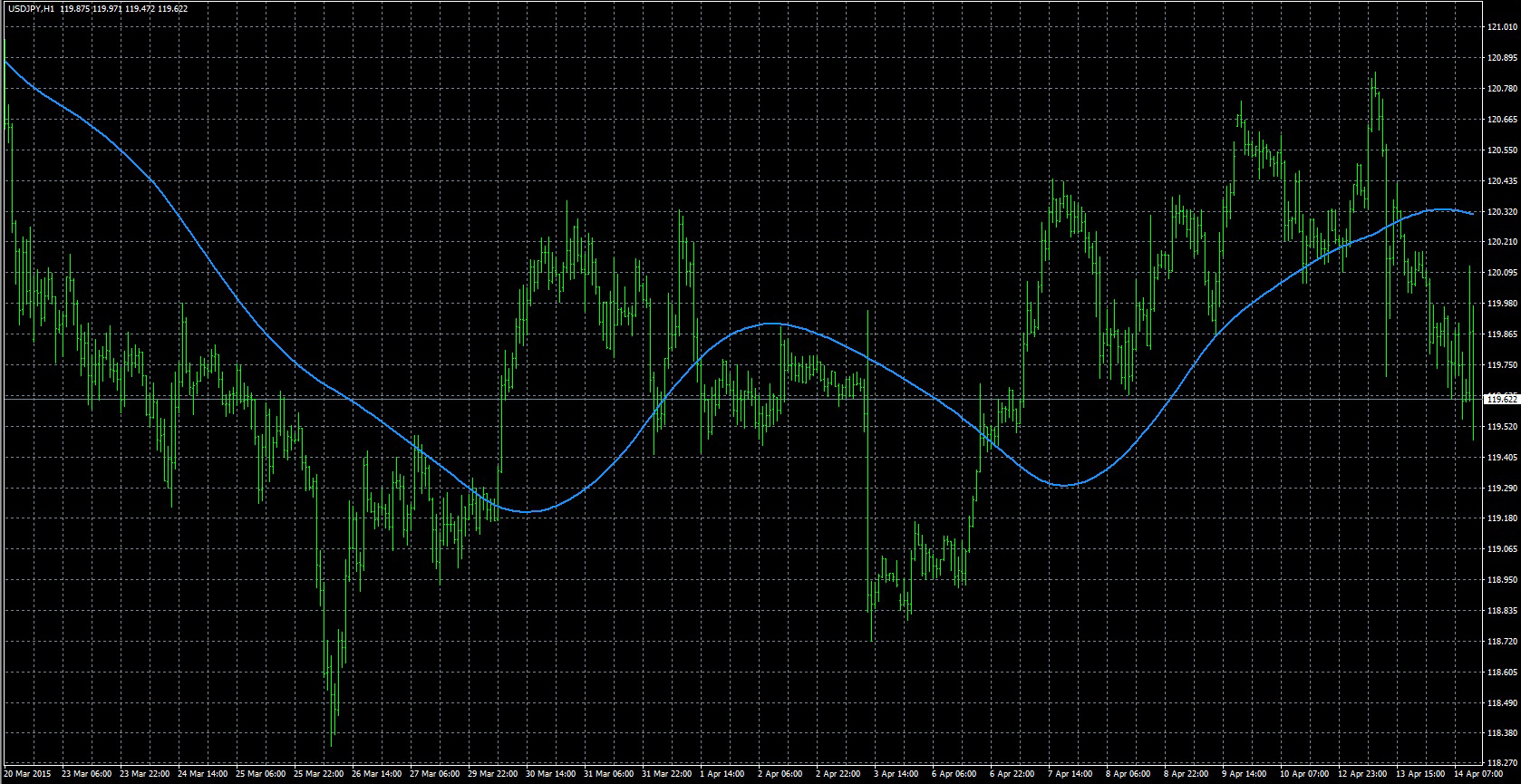This screenshot has width=1521, height=784.
Task: Click the 20 Mar 2015 time axis label
Action: pyautogui.click(x=26, y=776)
